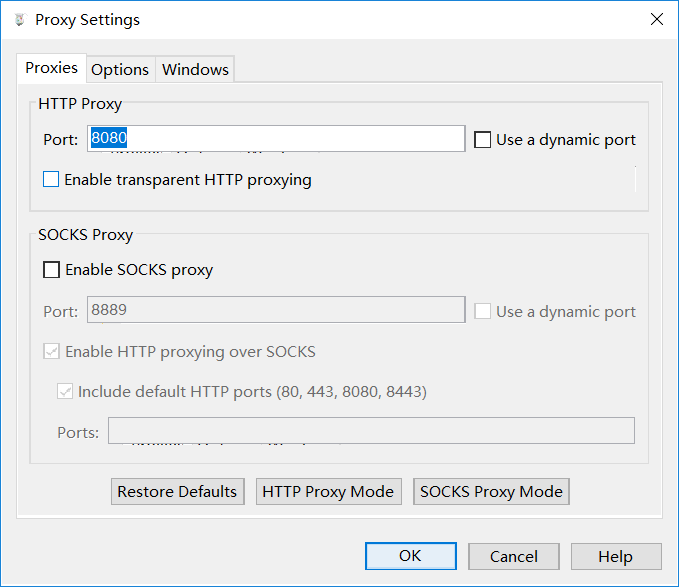Click the app icon in the title bar
Image resolution: width=679 pixels, height=587 pixels.
coord(19,19)
